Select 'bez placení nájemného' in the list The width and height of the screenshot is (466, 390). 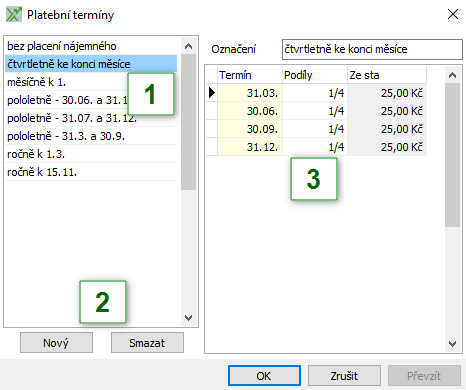[x=91, y=46]
